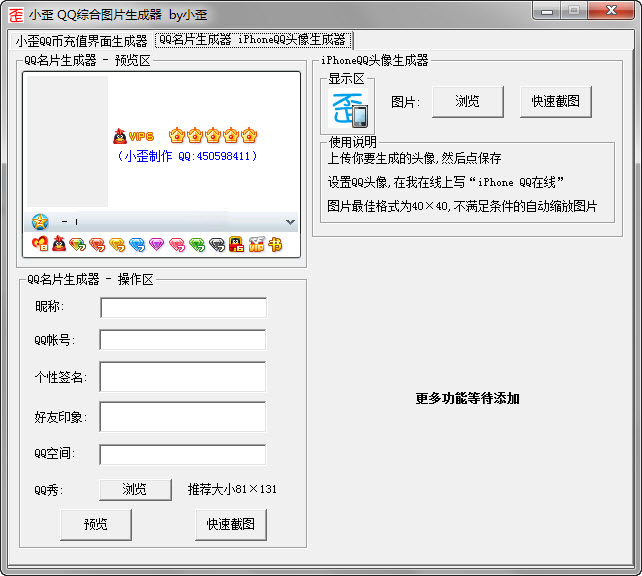Focus the 个性签名 text box
The width and height of the screenshot is (642, 576).
(x=183, y=376)
